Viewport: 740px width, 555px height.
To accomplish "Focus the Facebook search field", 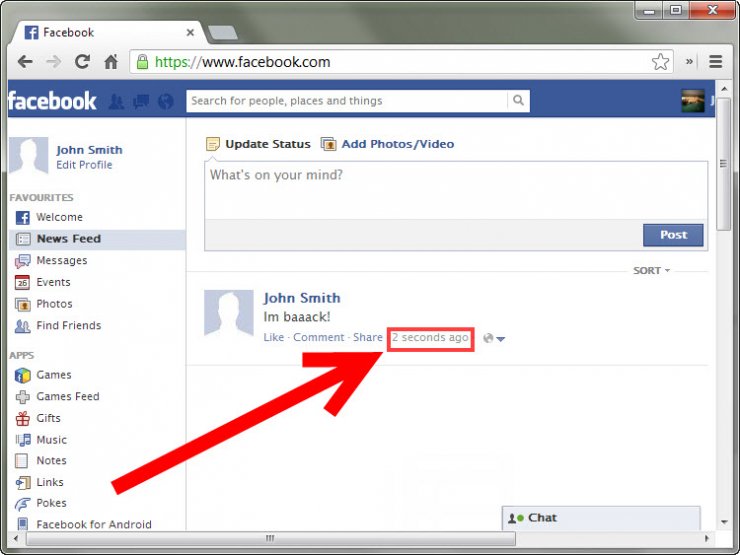I will pos(347,101).
